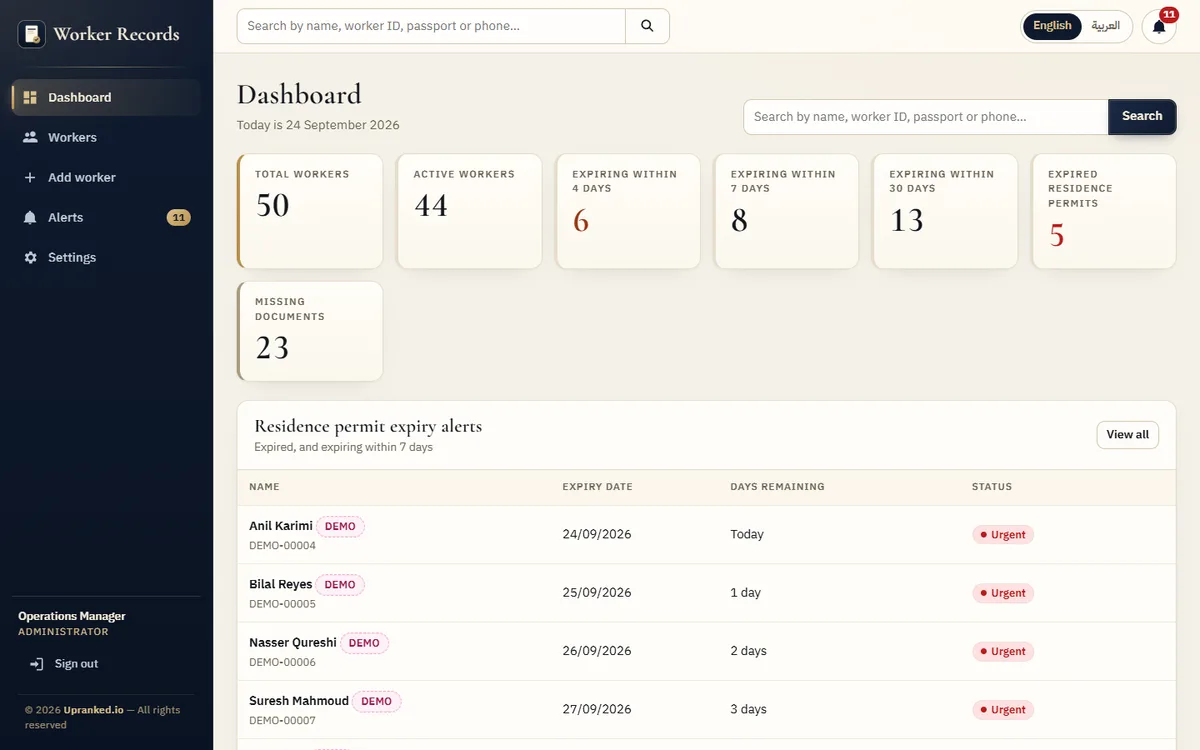
Task: Click the plus icon beside Add worker
Action: point(30,177)
